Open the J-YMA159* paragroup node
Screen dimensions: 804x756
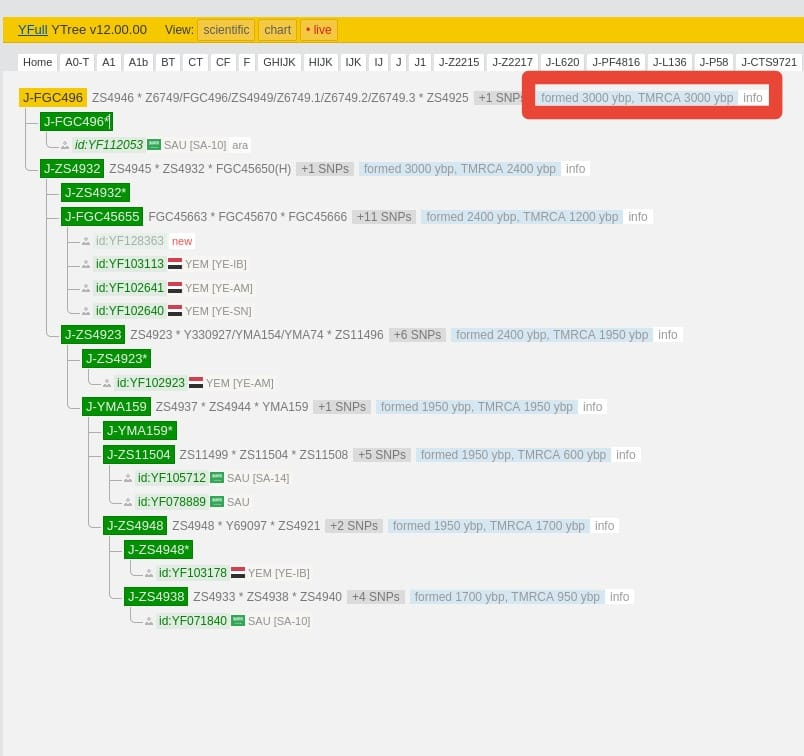(x=140, y=430)
